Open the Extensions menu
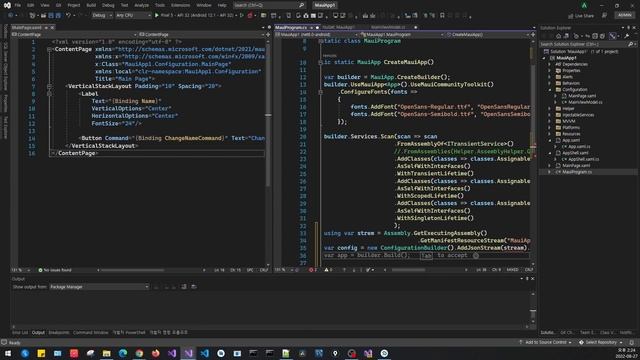 click(180, 5)
